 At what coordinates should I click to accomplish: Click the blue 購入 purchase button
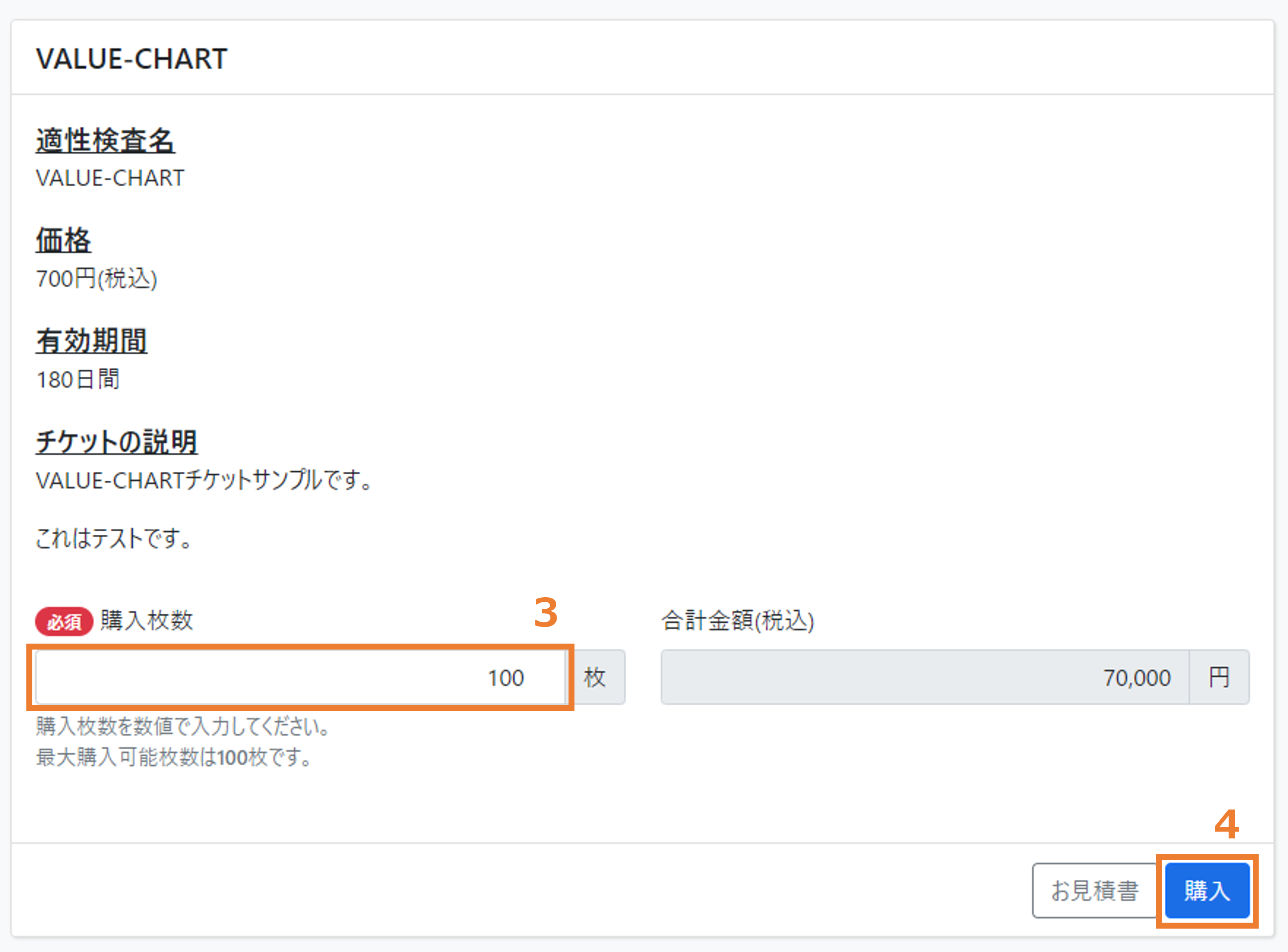[x=1207, y=890]
